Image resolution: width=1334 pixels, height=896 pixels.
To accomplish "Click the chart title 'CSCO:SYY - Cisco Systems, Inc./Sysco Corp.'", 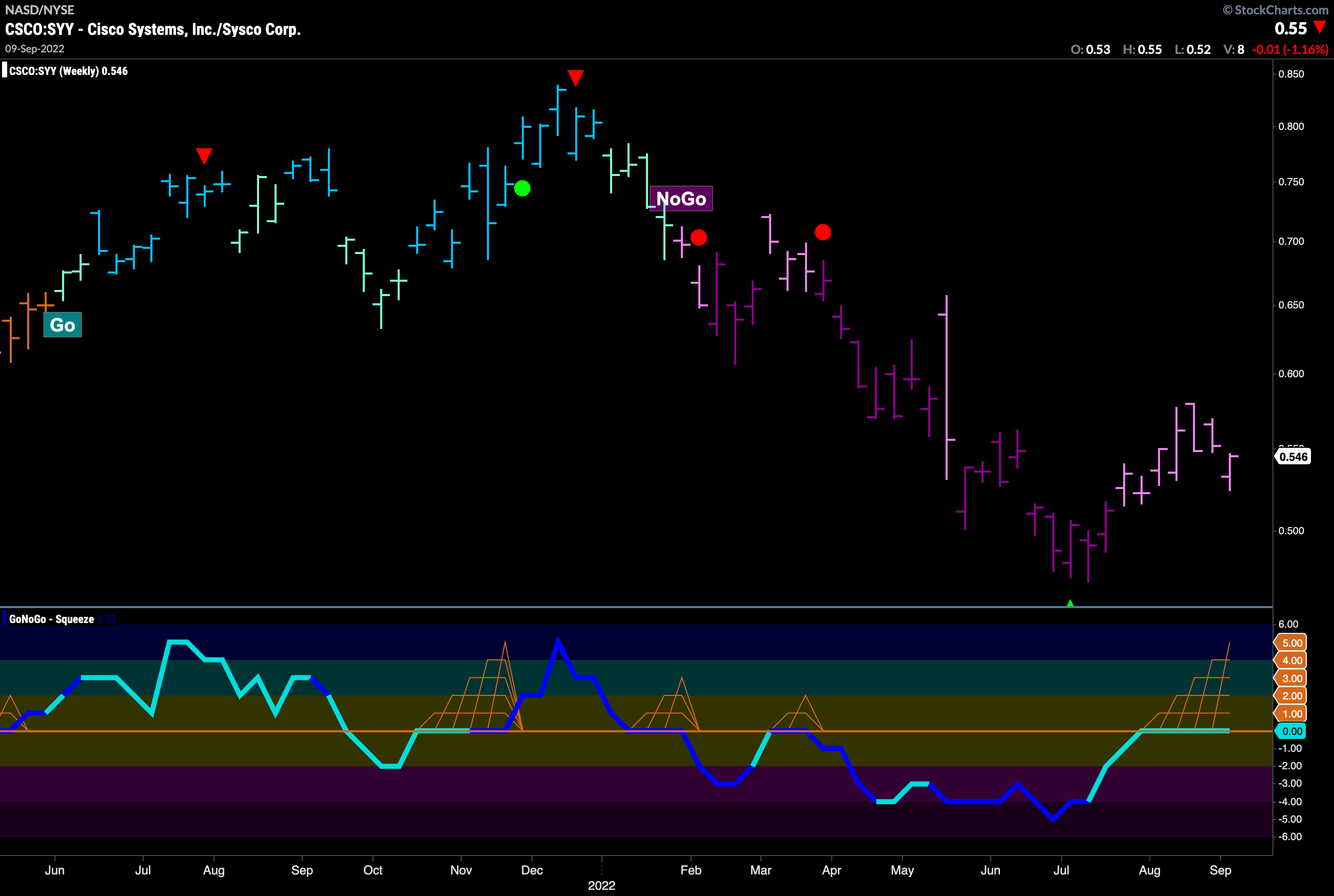I will point(153,29).
